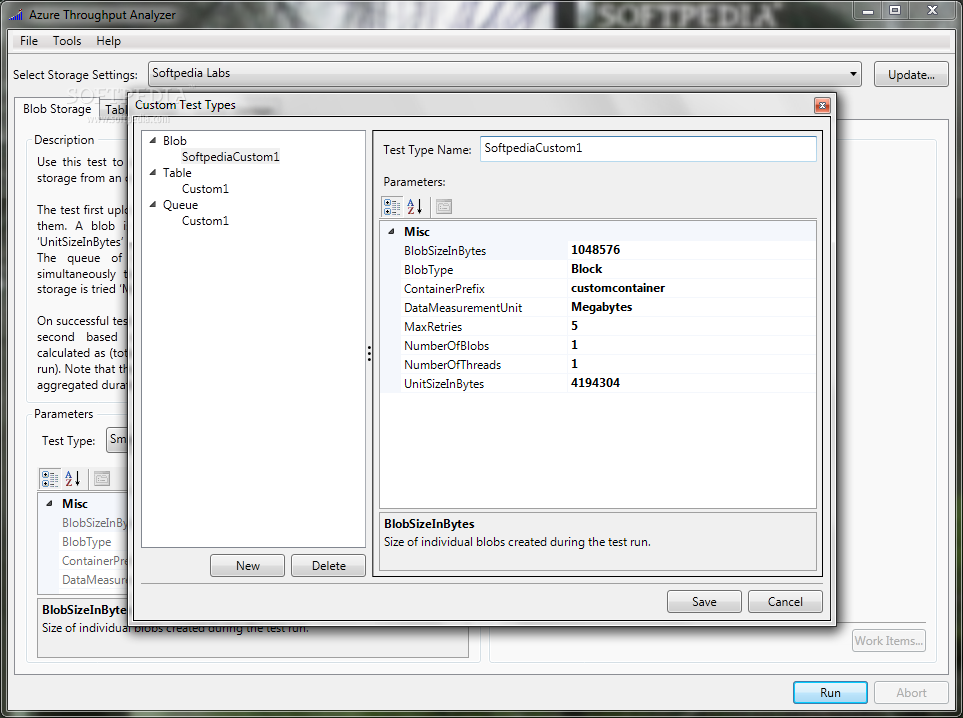Maximize the Azure Throughput Analyzer window
963x718 pixels.
click(895, 10)
